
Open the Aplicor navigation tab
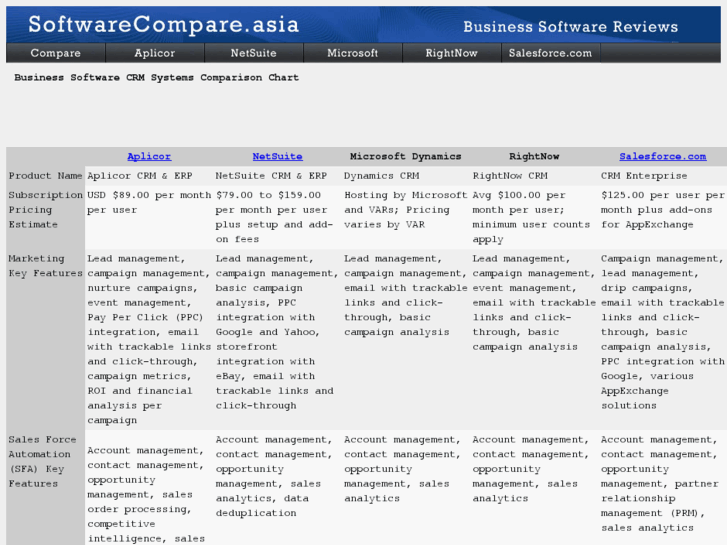click(155, 53)
